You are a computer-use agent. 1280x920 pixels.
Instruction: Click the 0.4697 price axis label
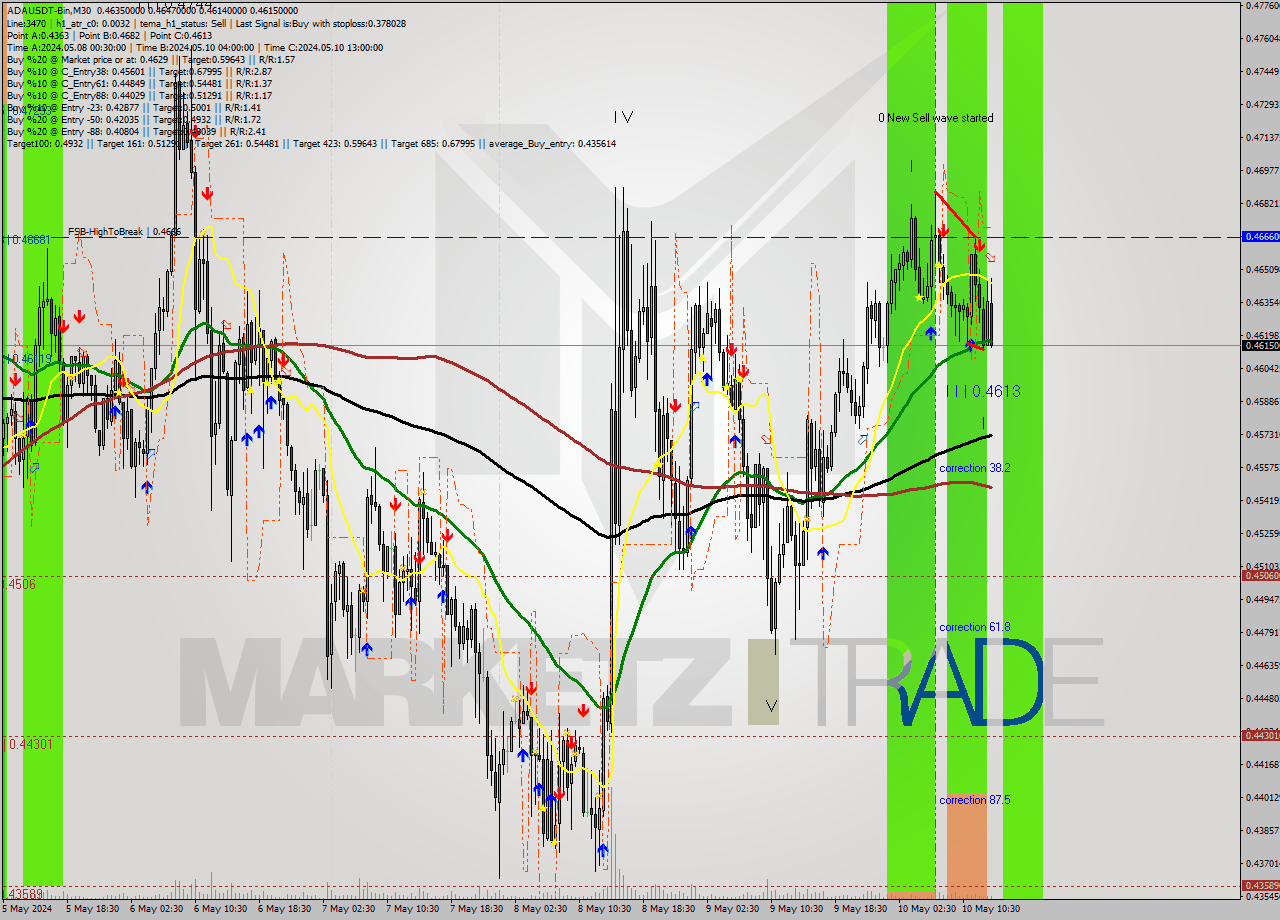1262,170
